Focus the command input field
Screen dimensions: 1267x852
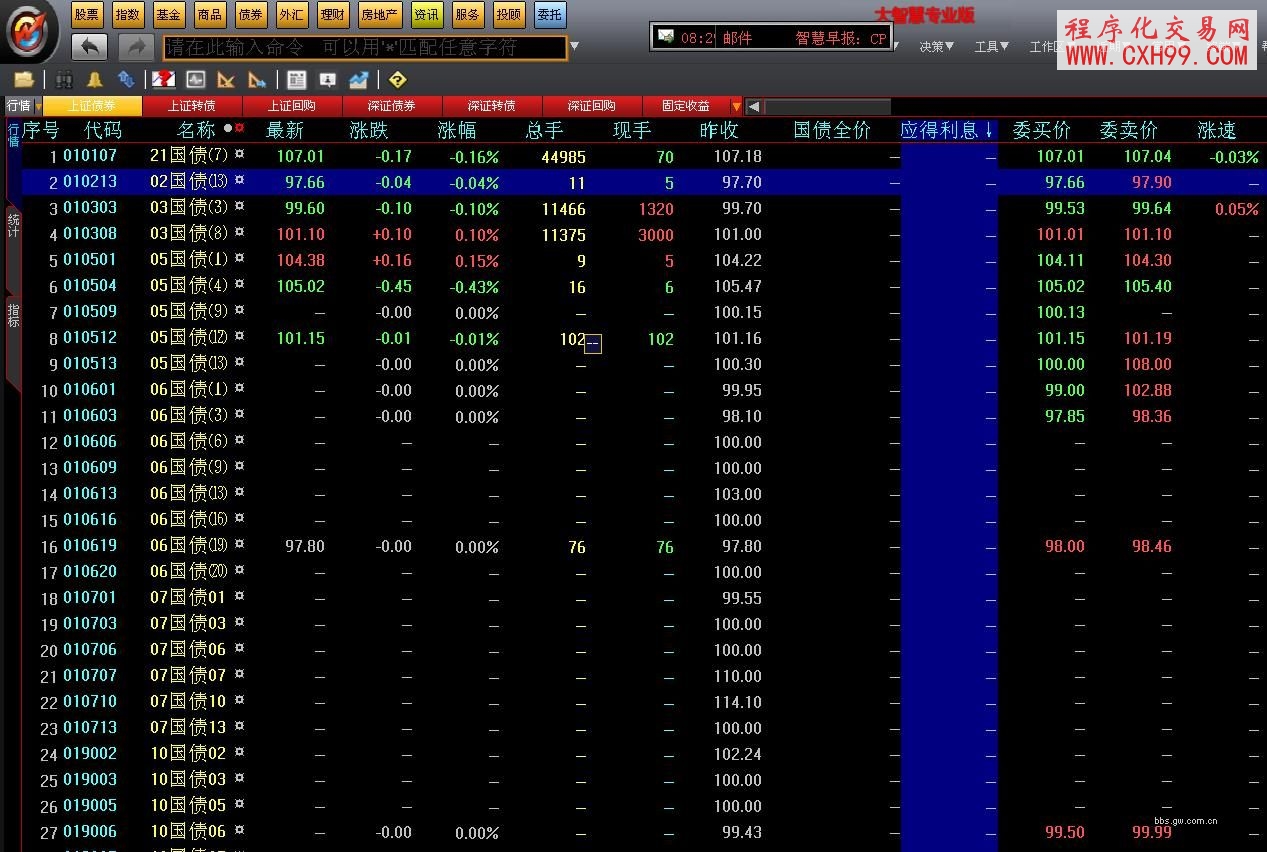coord(365,47)
